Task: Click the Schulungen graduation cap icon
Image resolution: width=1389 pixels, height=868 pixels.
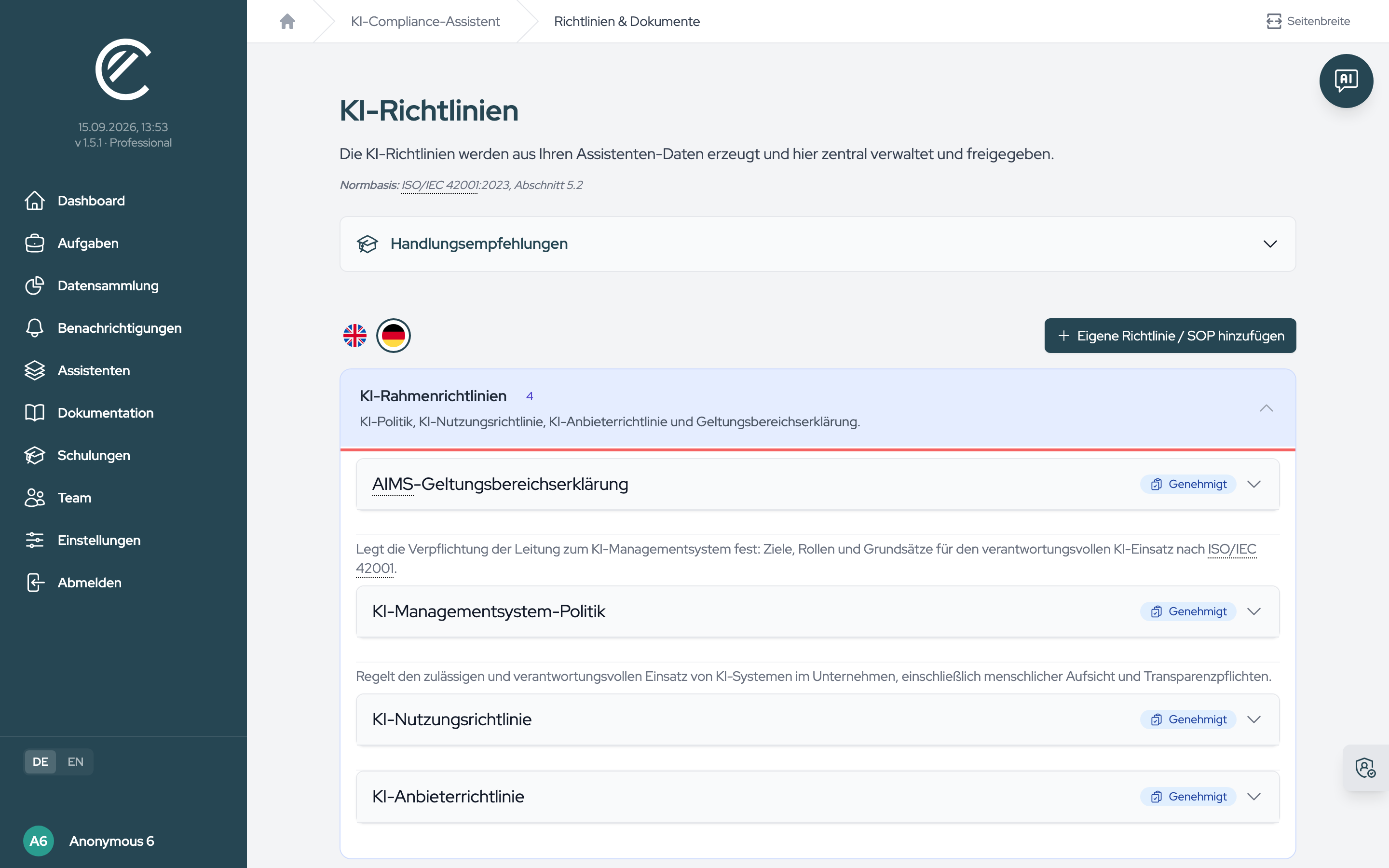Action: 34,455
